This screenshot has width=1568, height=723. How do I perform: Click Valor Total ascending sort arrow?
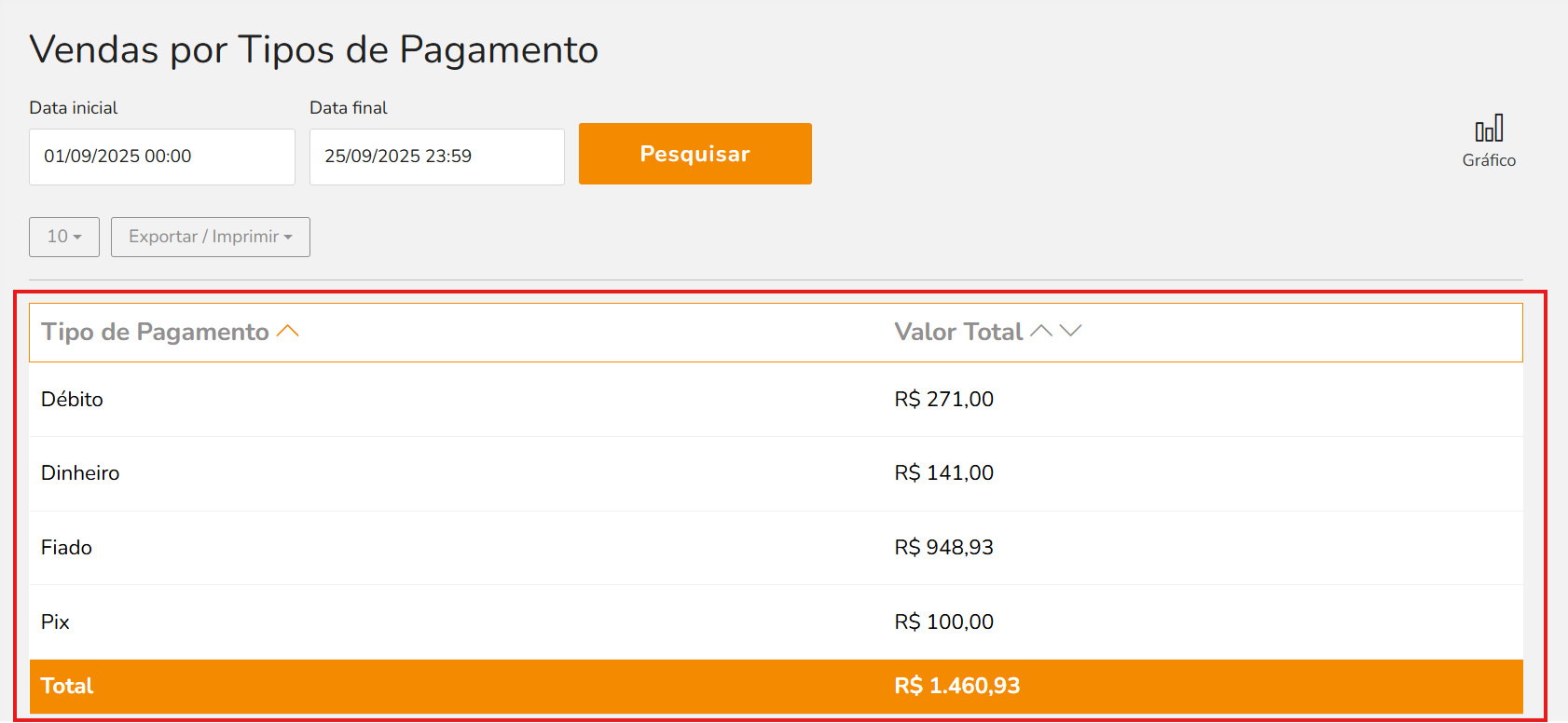(1041, 332)
